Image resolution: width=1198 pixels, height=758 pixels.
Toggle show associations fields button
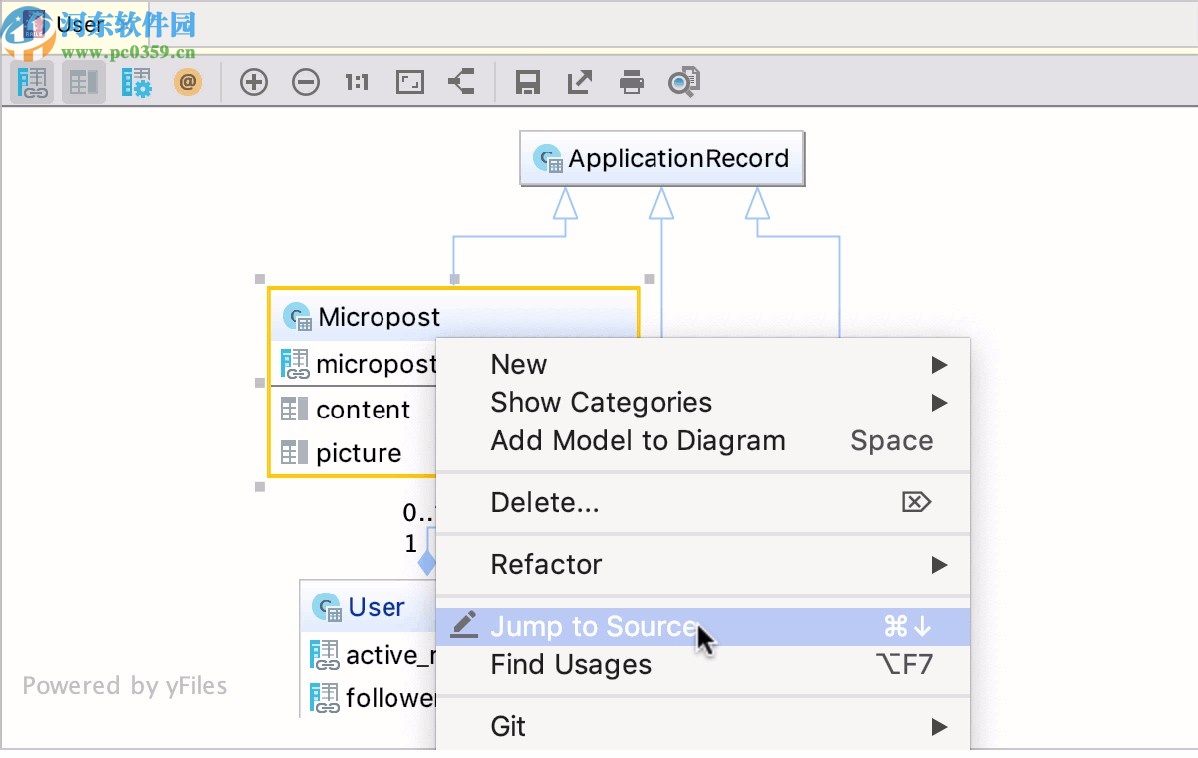pyautogui.click(x=33, y=82)
